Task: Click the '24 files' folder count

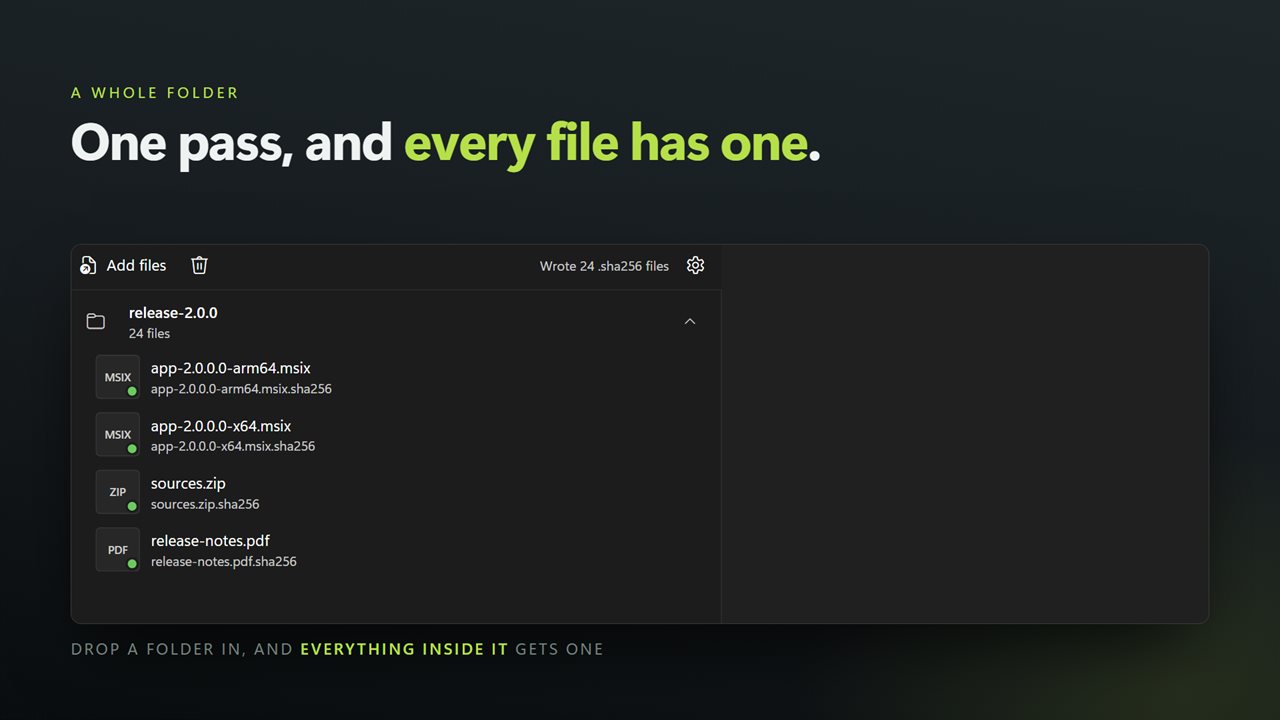Action: click(x=150, y=334)
